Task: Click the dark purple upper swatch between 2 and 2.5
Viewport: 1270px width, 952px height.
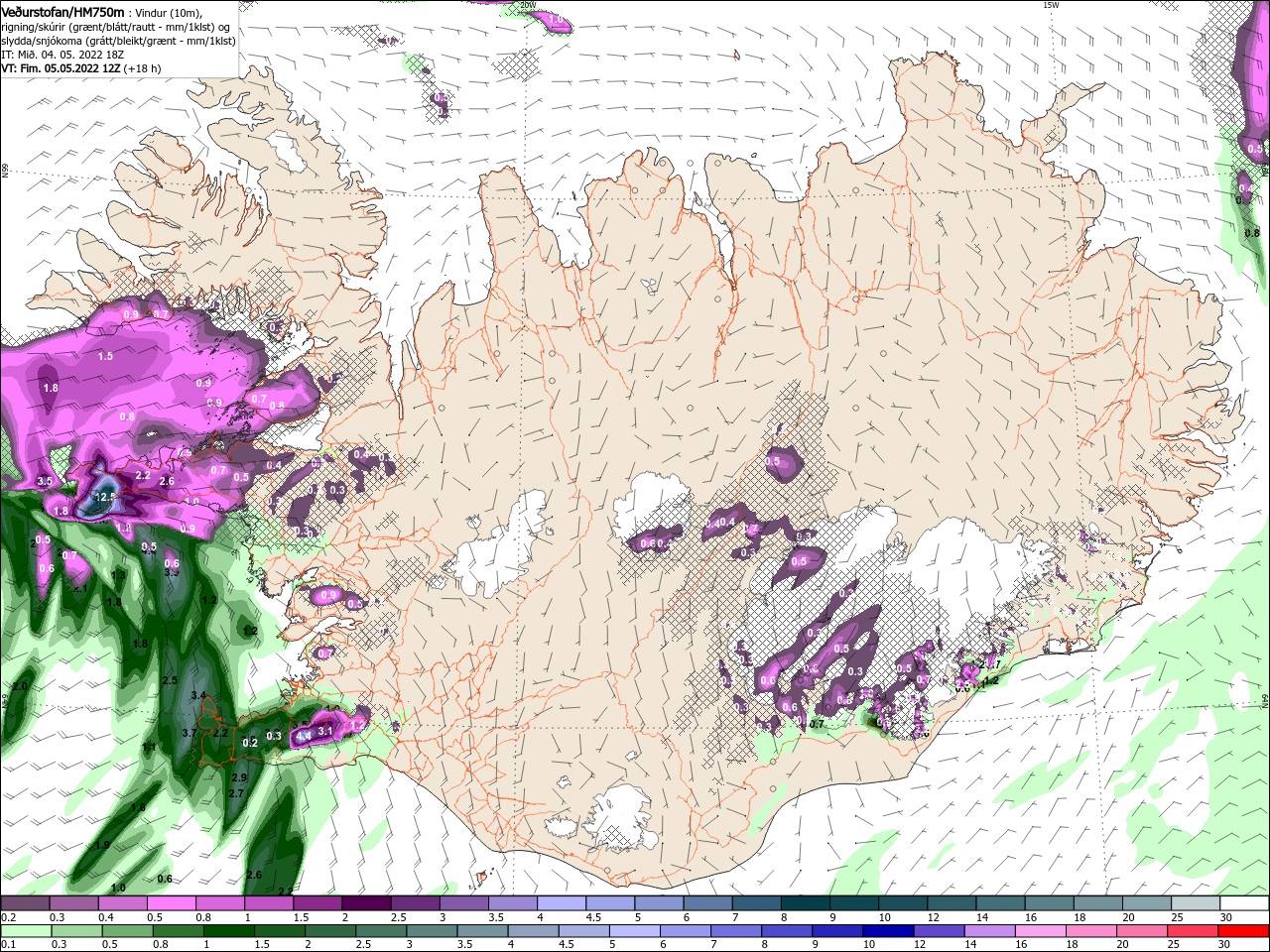Action: [365, 903]
